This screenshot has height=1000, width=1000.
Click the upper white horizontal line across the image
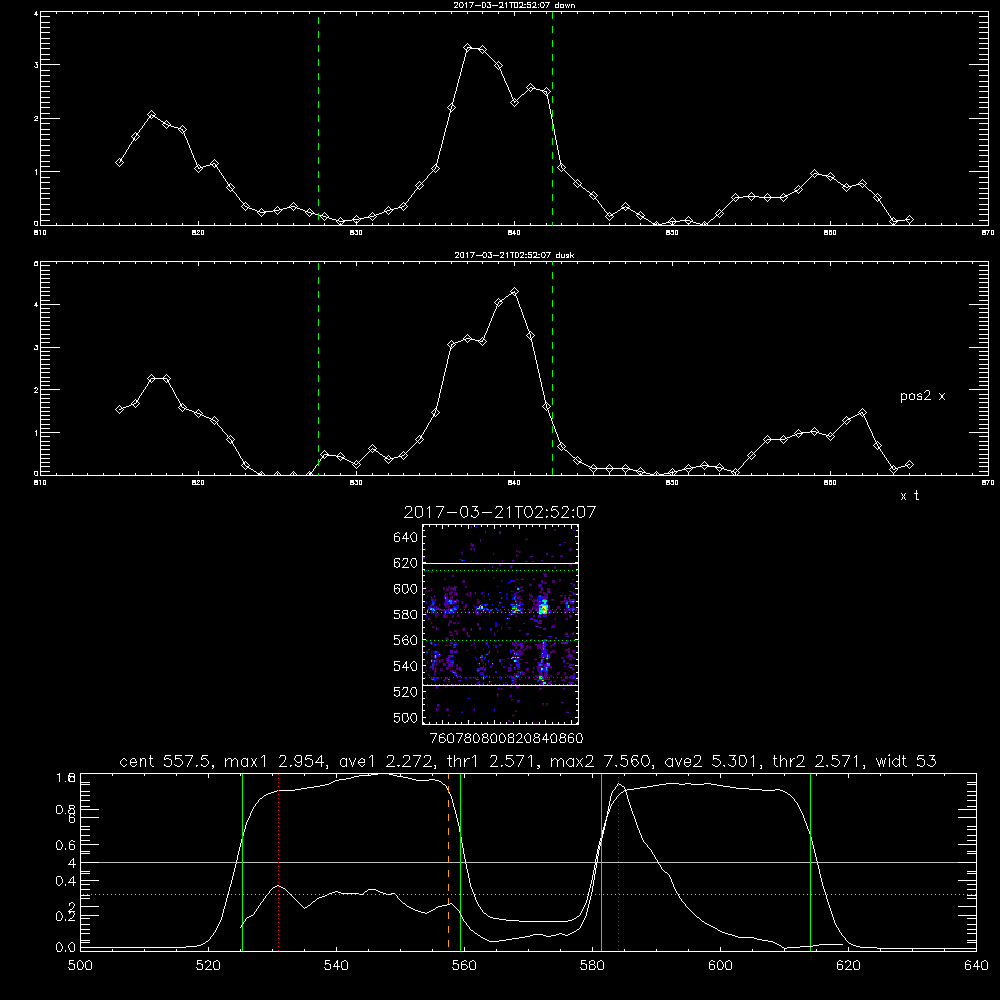500,563
